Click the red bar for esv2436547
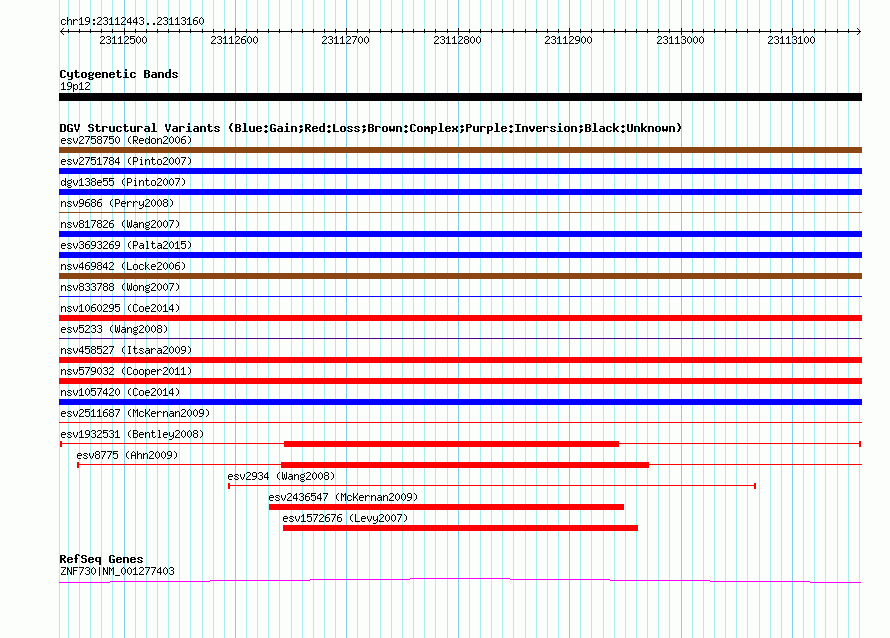The width and height of the screenshot is (890, 638). (x=446, y=507)
